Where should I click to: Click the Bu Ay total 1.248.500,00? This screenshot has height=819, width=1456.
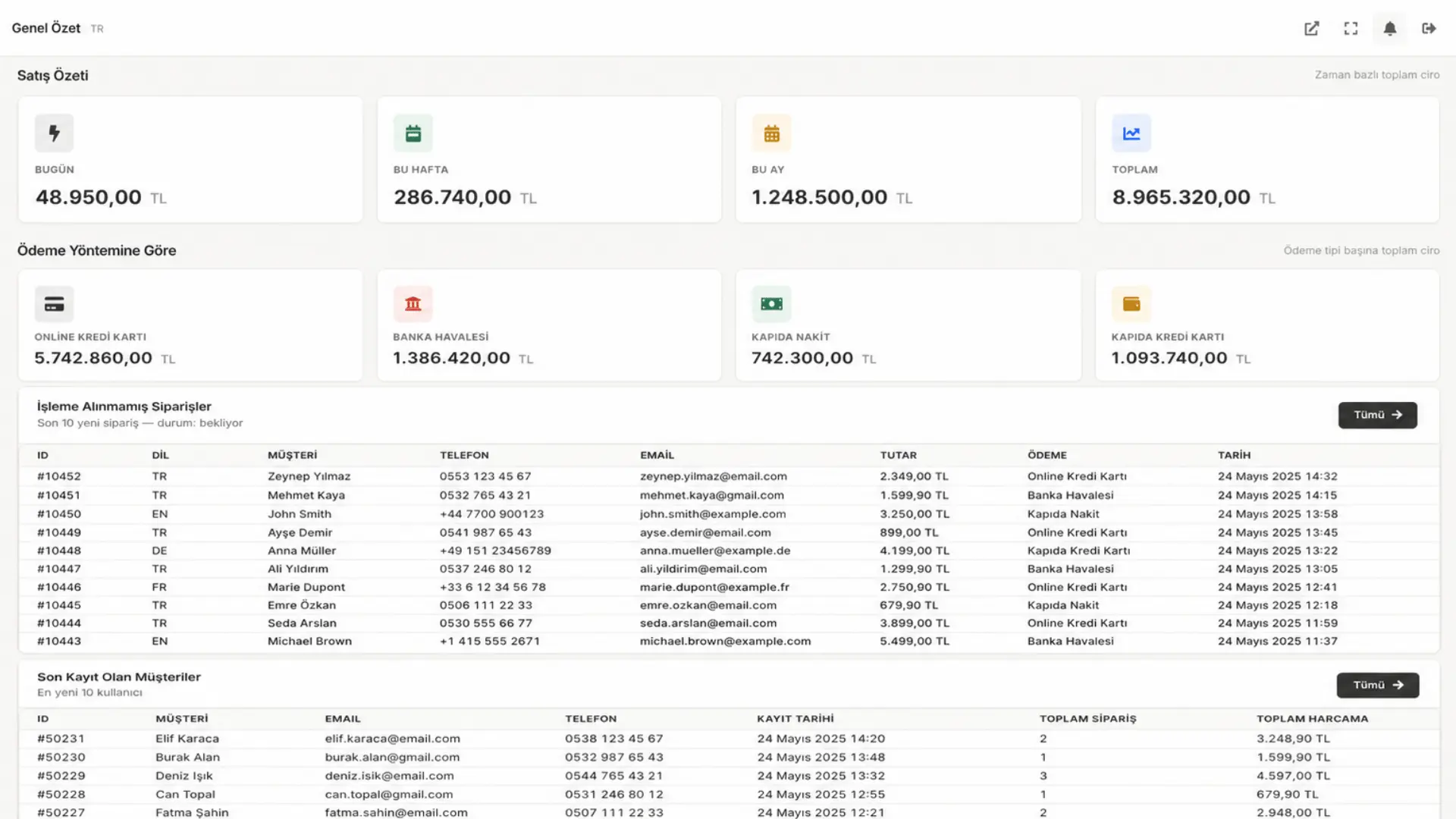click(819, 197)
